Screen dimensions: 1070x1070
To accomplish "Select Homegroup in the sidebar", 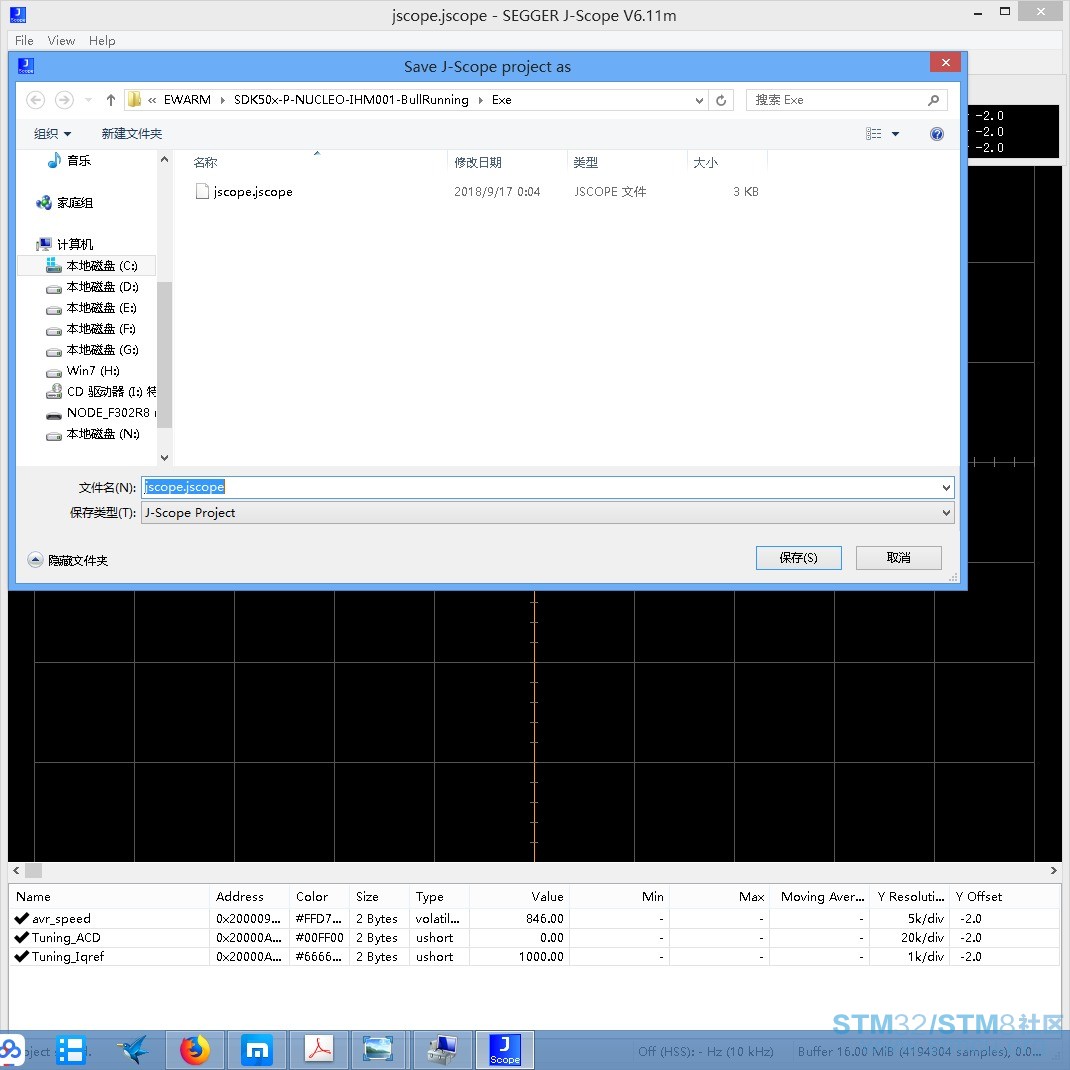I will tap(65, 203).
